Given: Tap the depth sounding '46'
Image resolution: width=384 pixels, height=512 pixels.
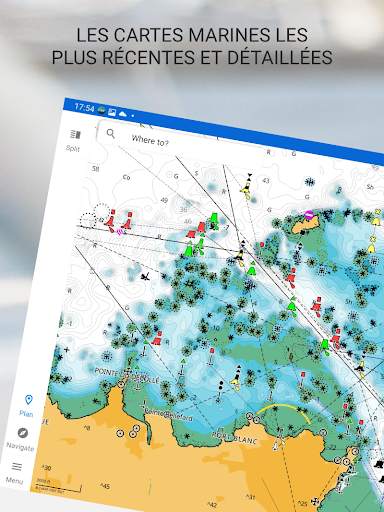Looking at the screenshot, I should pyautogui.click(x=188, y=221).
